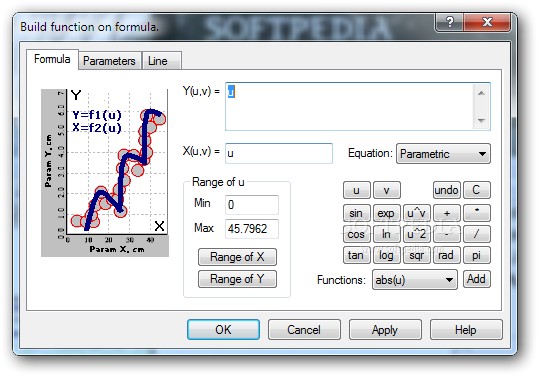Click the parametric plot preview thumbnail
This screenshot has width=538, height=376.
105,173
